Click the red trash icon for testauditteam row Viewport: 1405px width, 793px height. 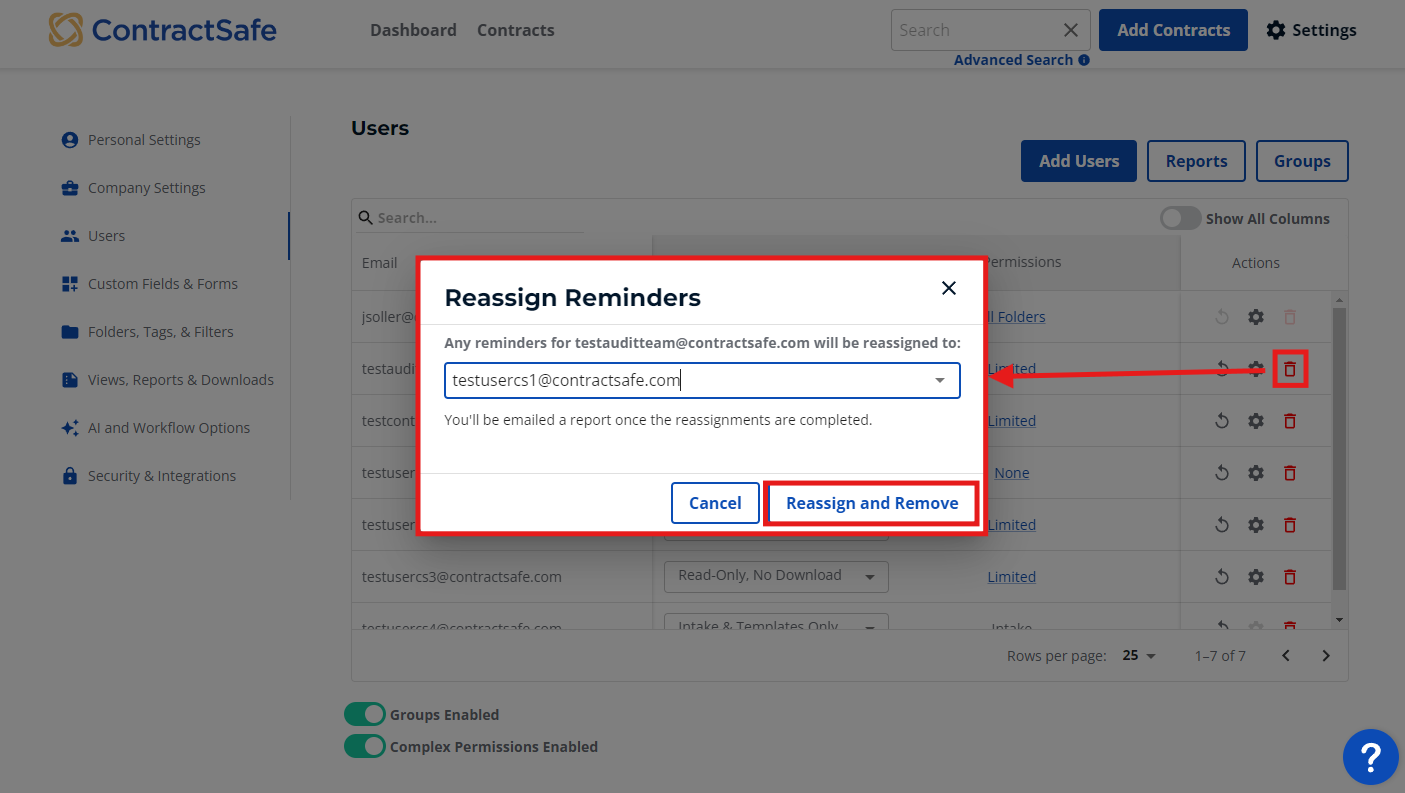(x=1290, y=369)
